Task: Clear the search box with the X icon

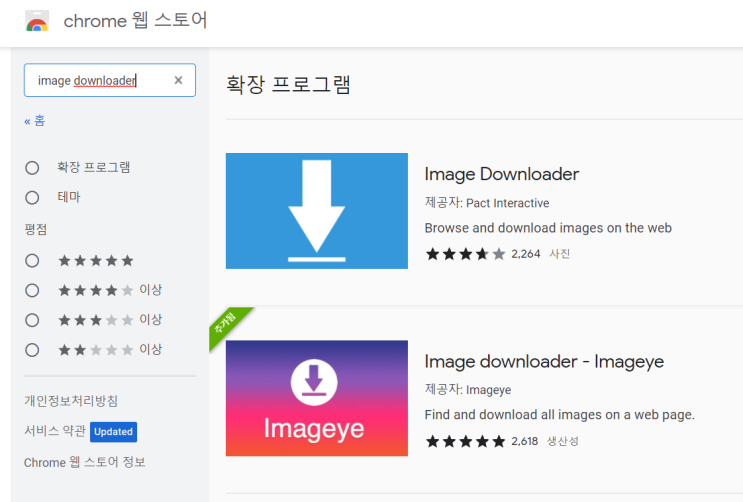Action: pos(178,80)
